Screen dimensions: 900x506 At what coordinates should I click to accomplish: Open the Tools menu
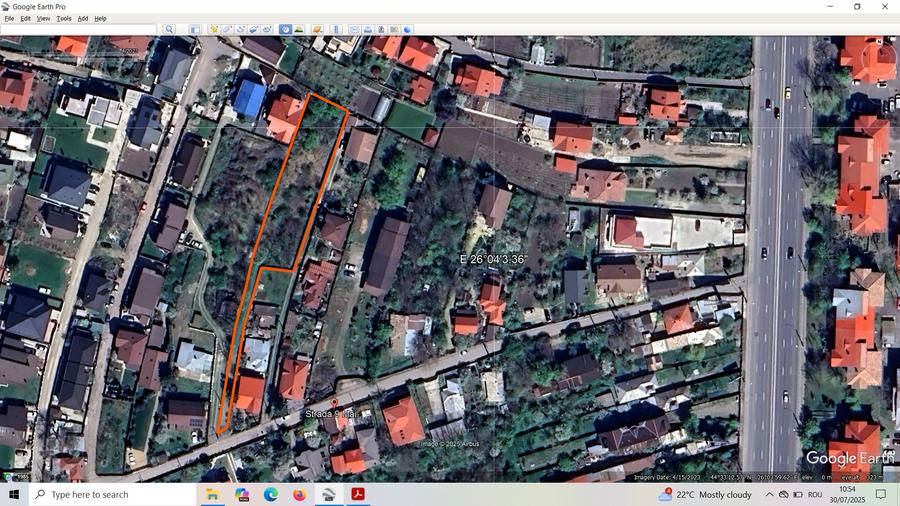tap(64, 18)
